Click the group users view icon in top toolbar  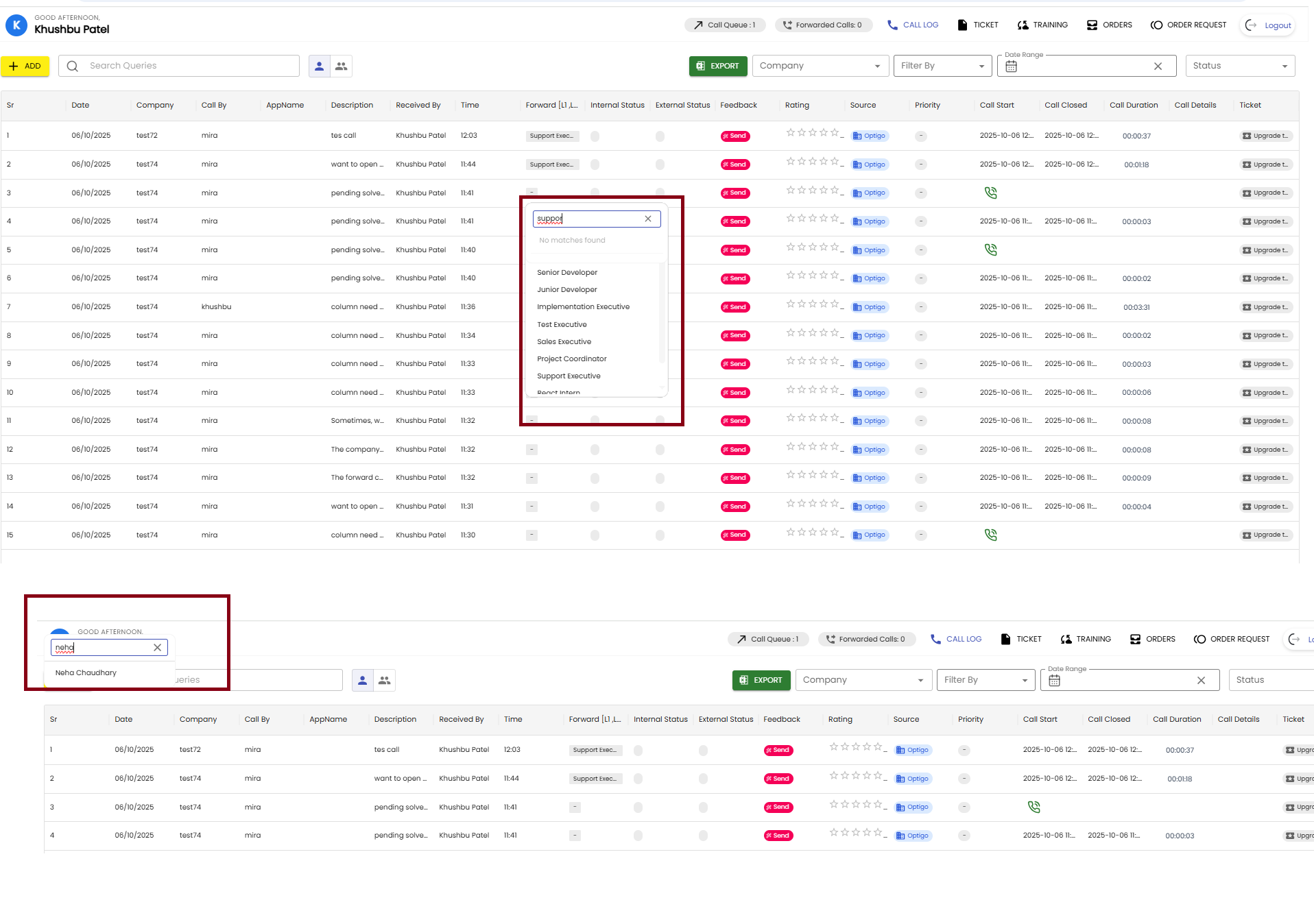click(341, 66)
